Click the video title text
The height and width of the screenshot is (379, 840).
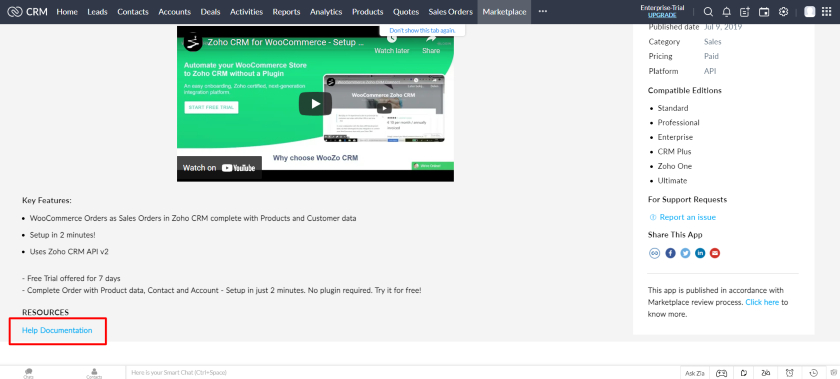tap(286, 42)
